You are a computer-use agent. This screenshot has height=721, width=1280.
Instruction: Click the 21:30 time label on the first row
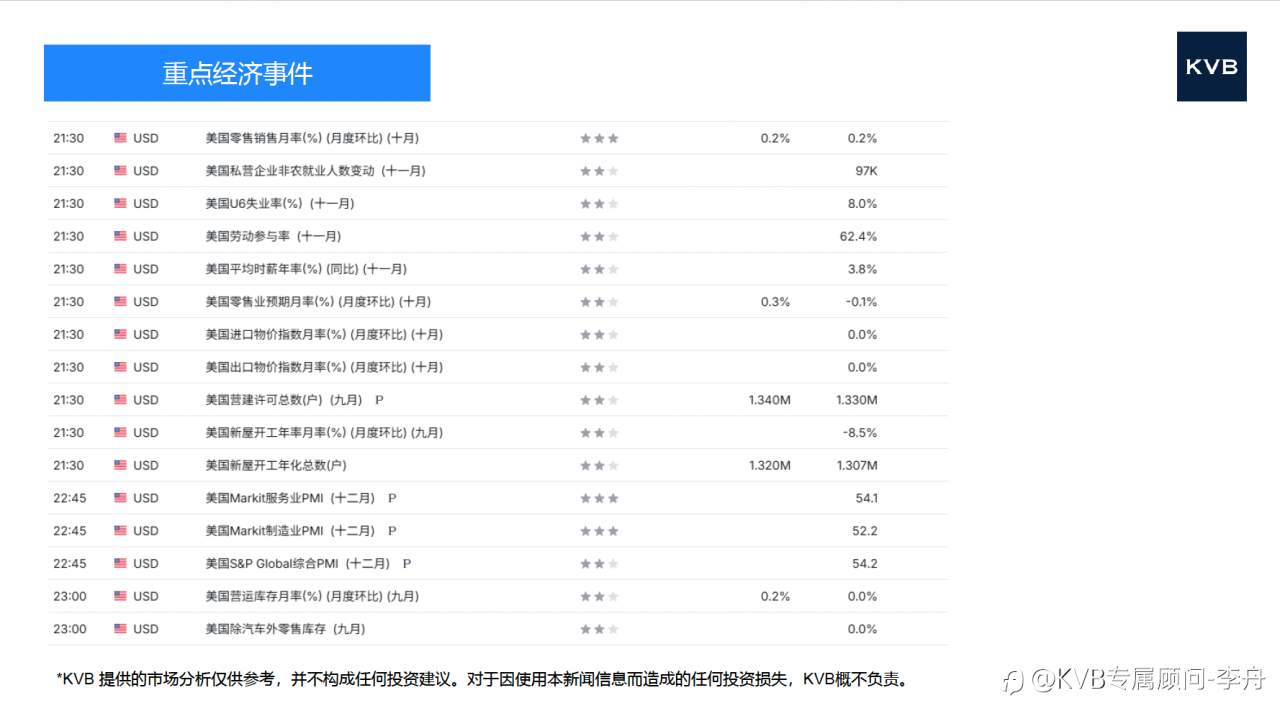(68, 138)
